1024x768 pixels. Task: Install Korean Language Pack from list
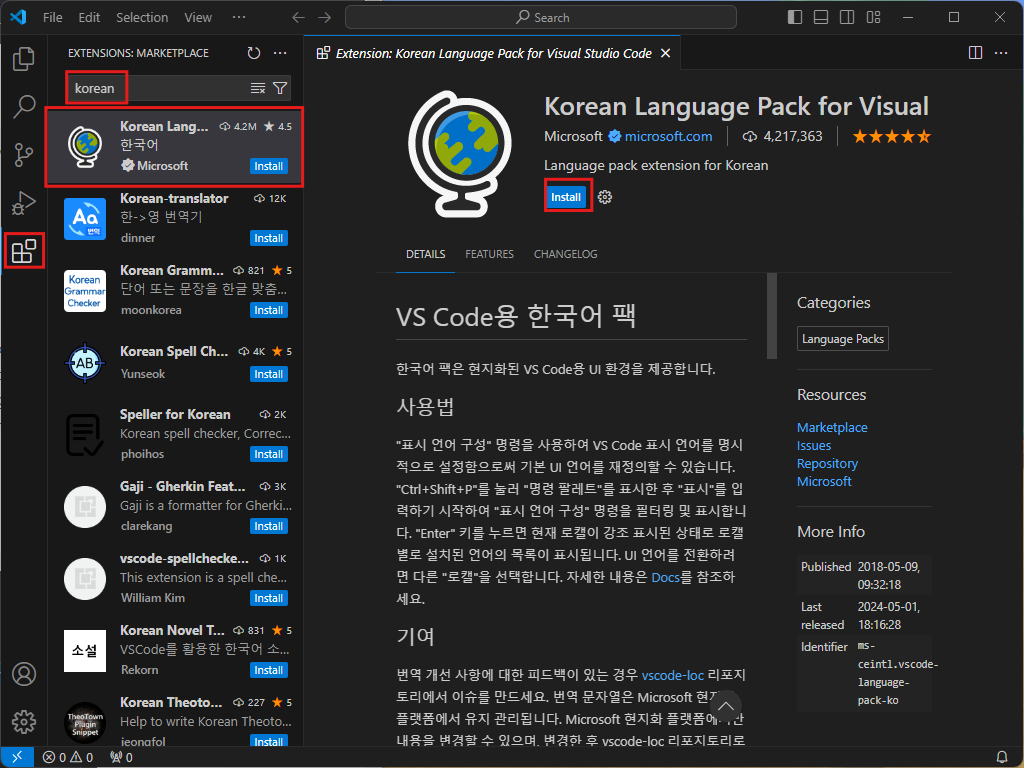point(268,166)
